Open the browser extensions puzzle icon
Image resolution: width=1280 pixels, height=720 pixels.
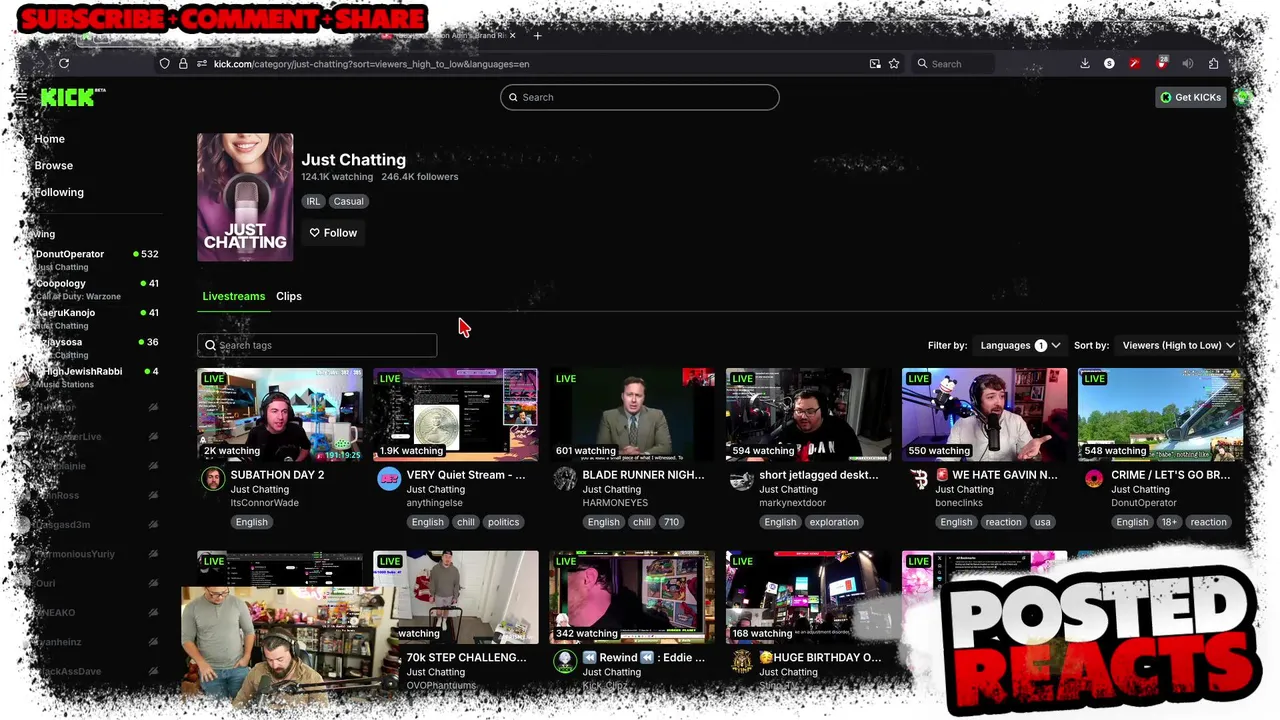tap(1213, 64)
